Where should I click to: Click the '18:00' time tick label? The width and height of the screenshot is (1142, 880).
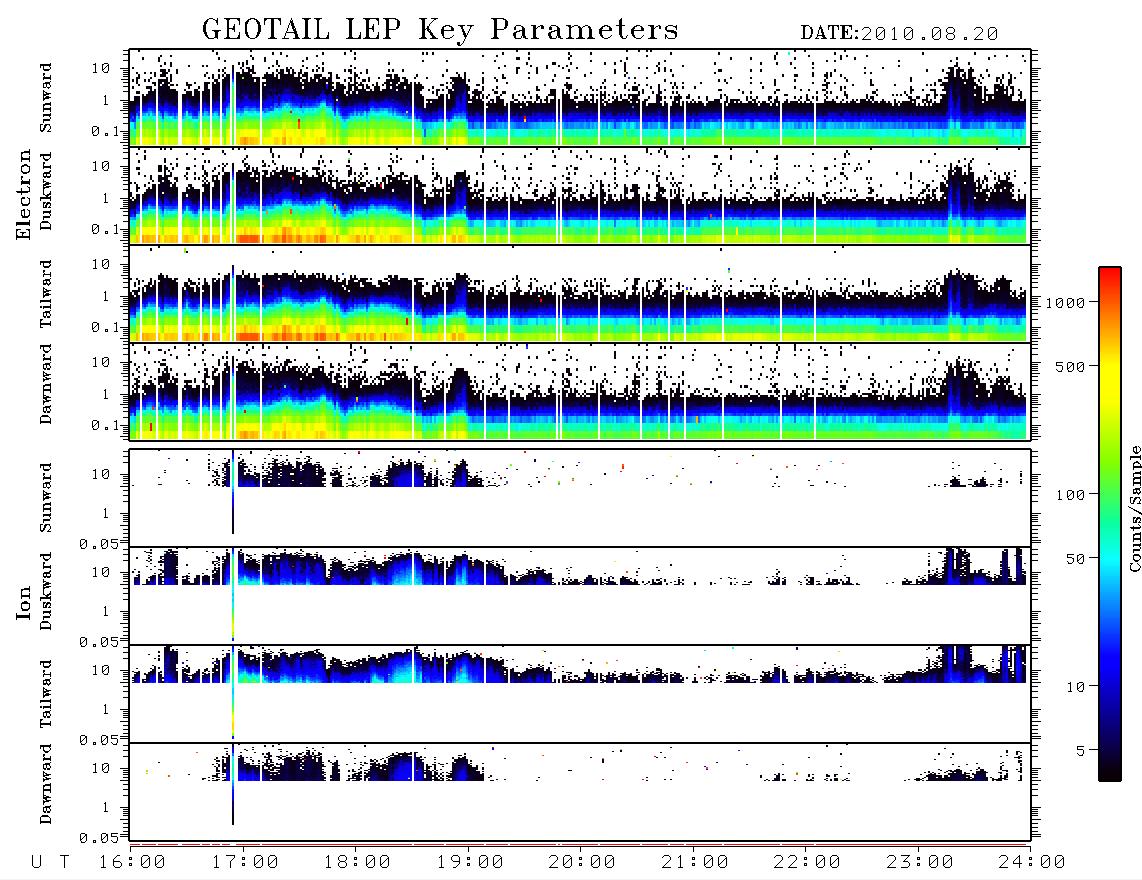point(357,863)
